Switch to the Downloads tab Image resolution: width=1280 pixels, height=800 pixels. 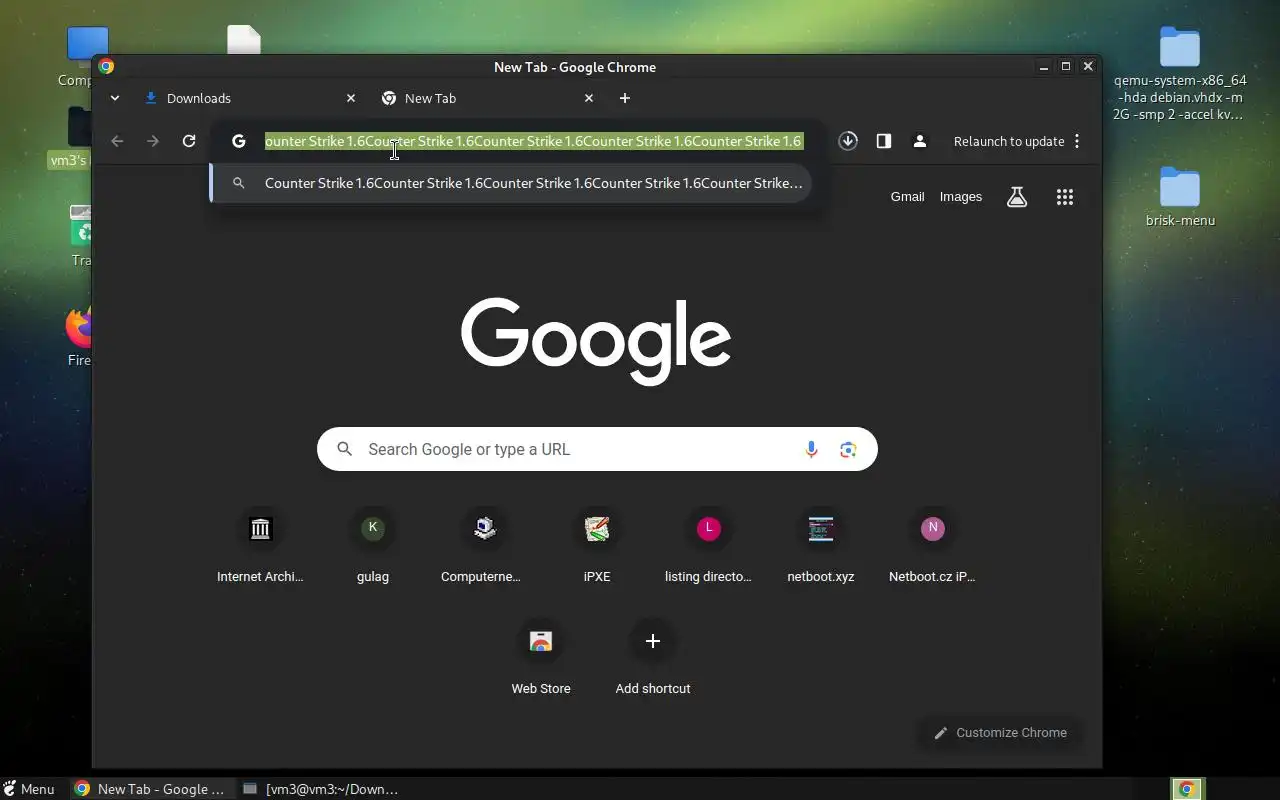(x=250, y=98)
